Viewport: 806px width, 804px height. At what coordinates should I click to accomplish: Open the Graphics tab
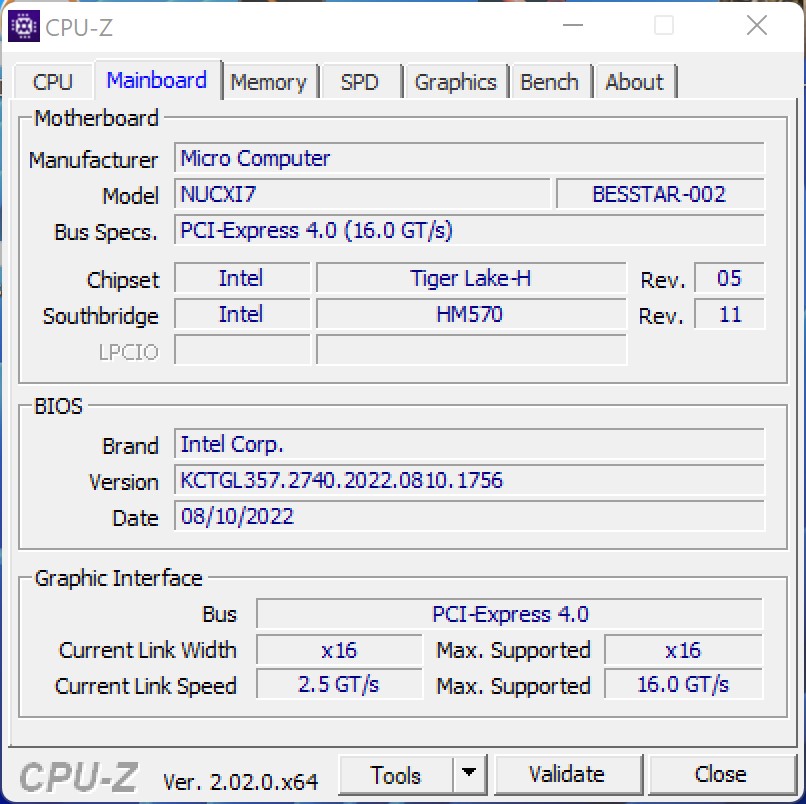[x=455, y=82]
